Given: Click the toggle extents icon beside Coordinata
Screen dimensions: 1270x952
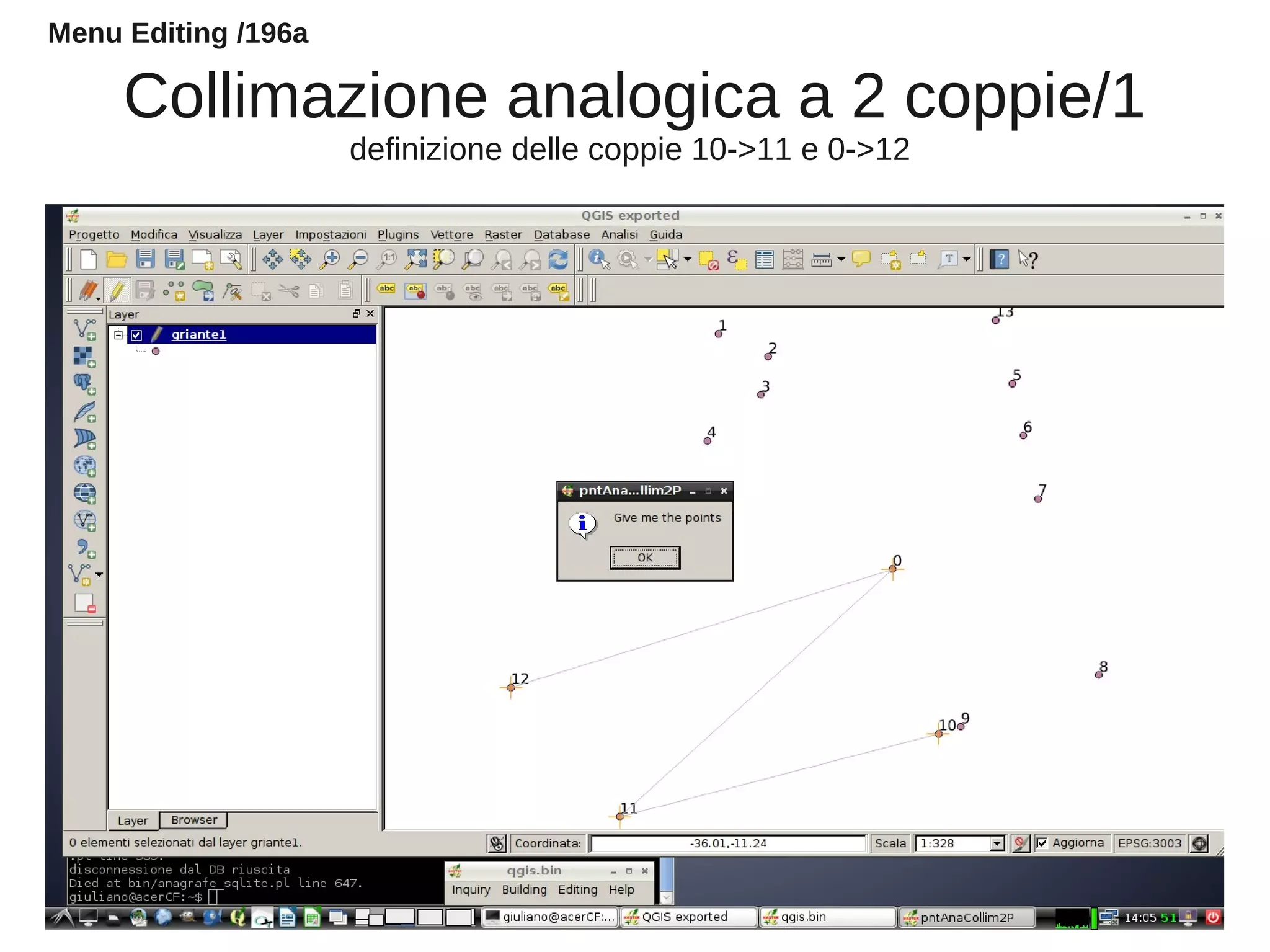Looking at the screenshot, I should coord(497,843).
